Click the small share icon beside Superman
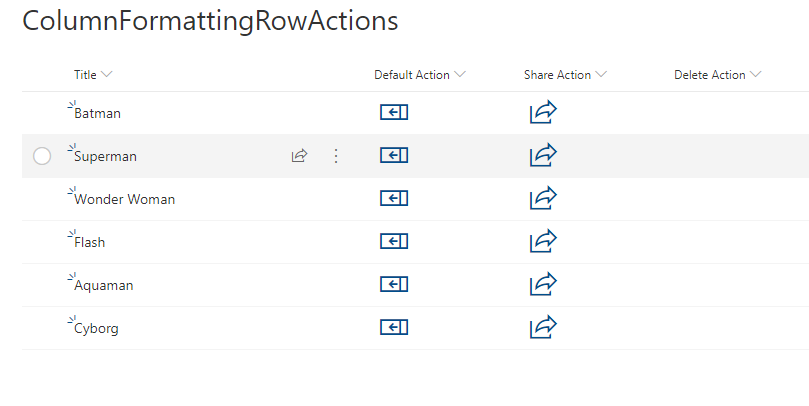This screenshot has height=406, width=809. click(x=299, y=156)
